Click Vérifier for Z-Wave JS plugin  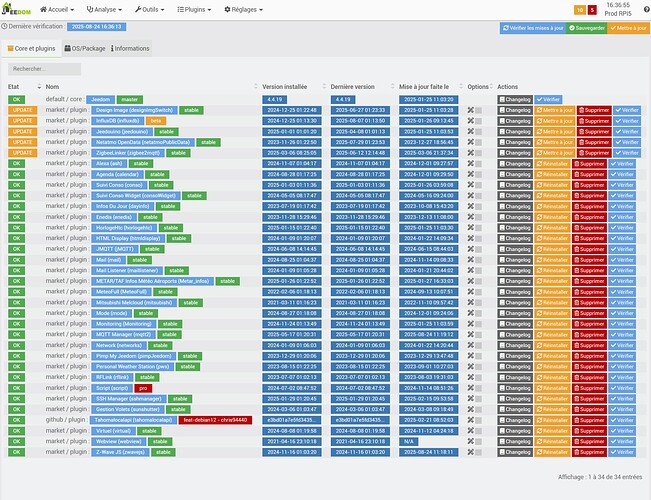click(622, 452)
